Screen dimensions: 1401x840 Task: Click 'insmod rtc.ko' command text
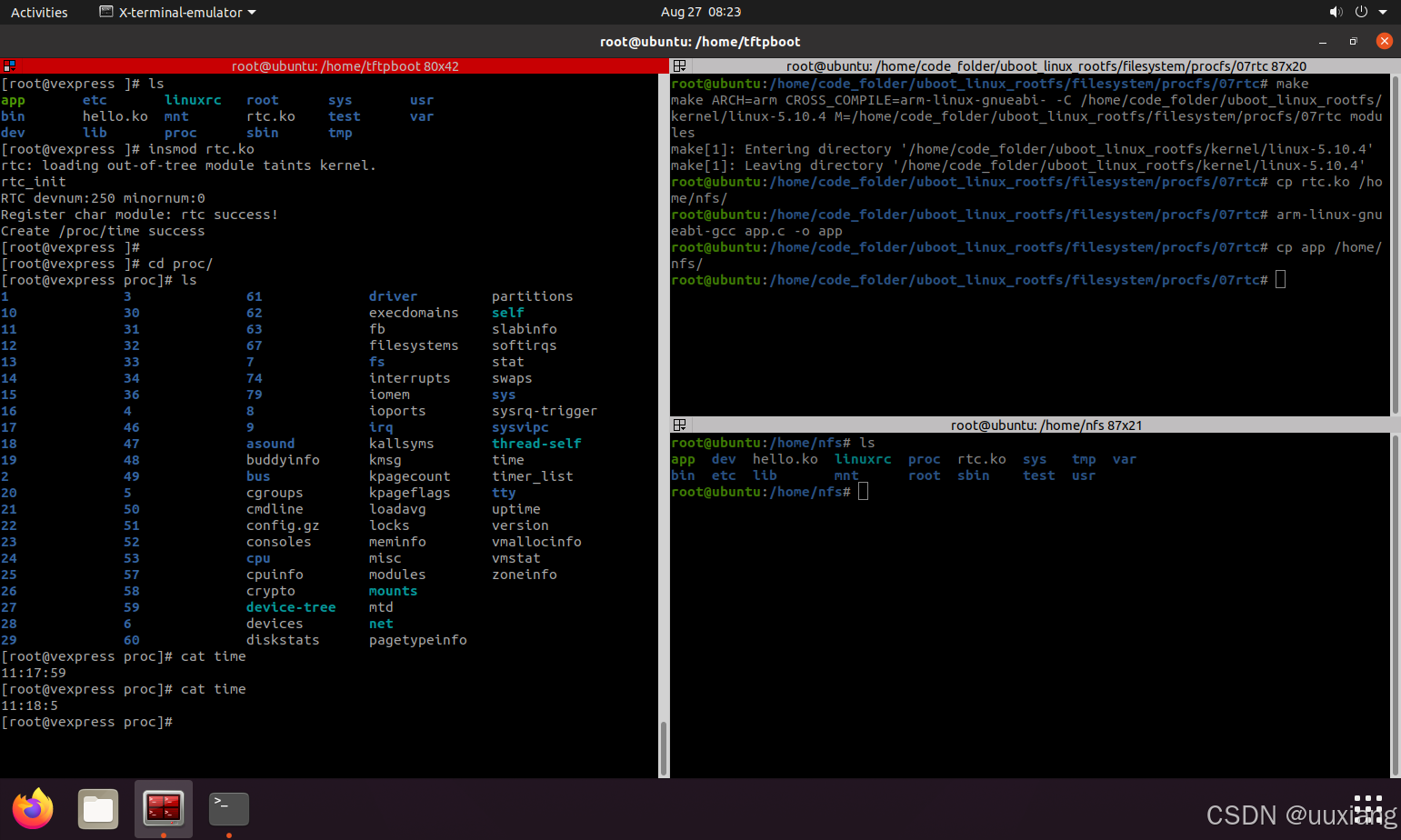(201, 149)
